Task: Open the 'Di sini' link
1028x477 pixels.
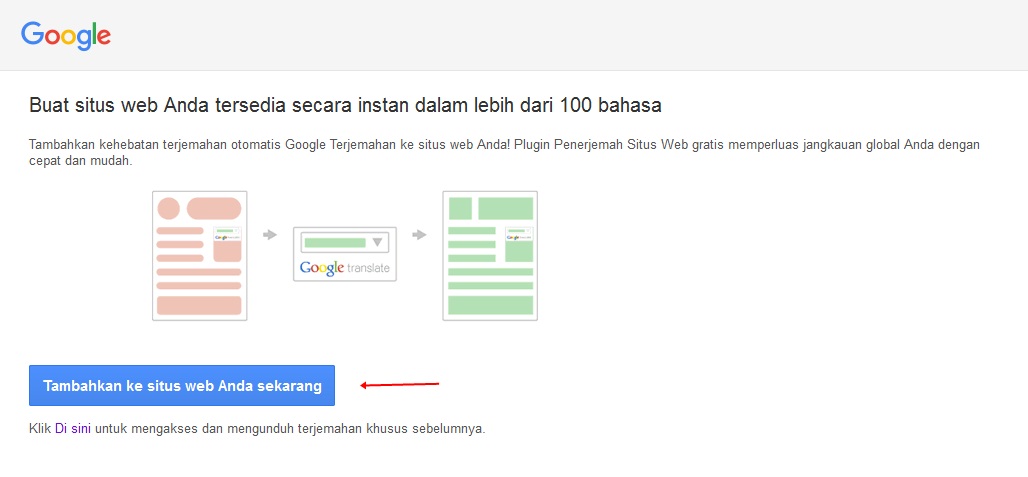Action: tap(73, 430)
